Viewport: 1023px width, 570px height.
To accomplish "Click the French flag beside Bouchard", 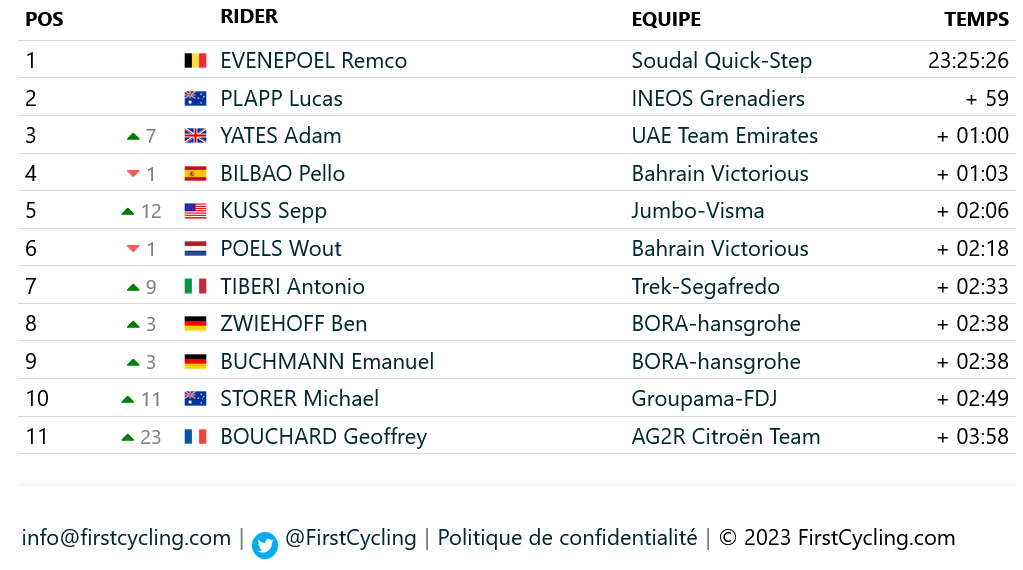I will 195,437.
